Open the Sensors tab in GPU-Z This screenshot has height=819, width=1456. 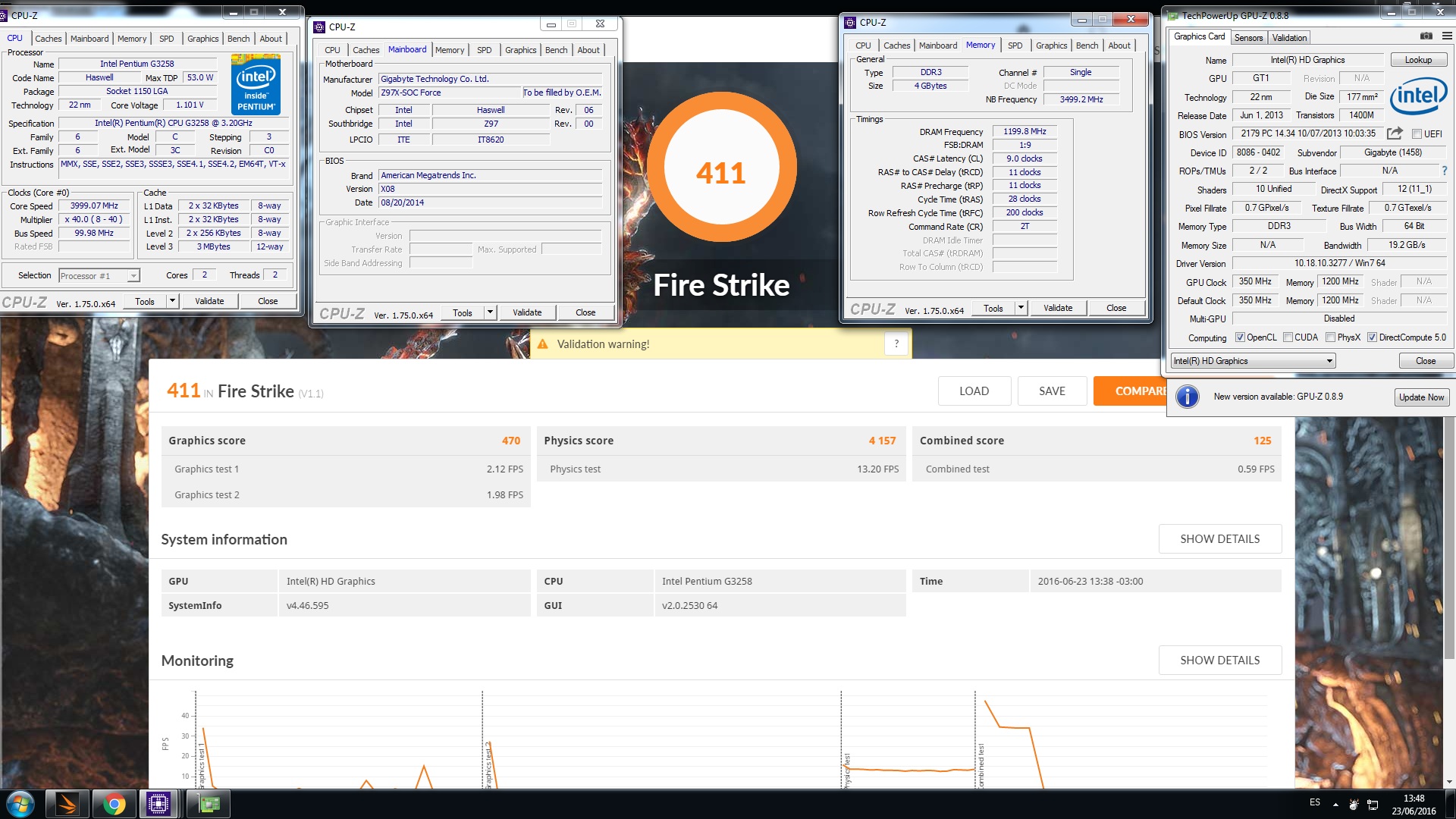(1248, 38)
